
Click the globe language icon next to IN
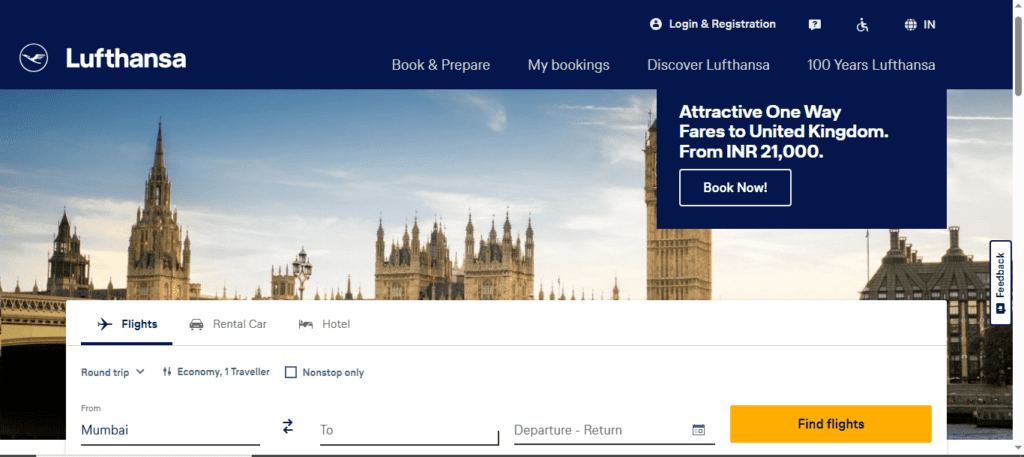coord(910,25)
